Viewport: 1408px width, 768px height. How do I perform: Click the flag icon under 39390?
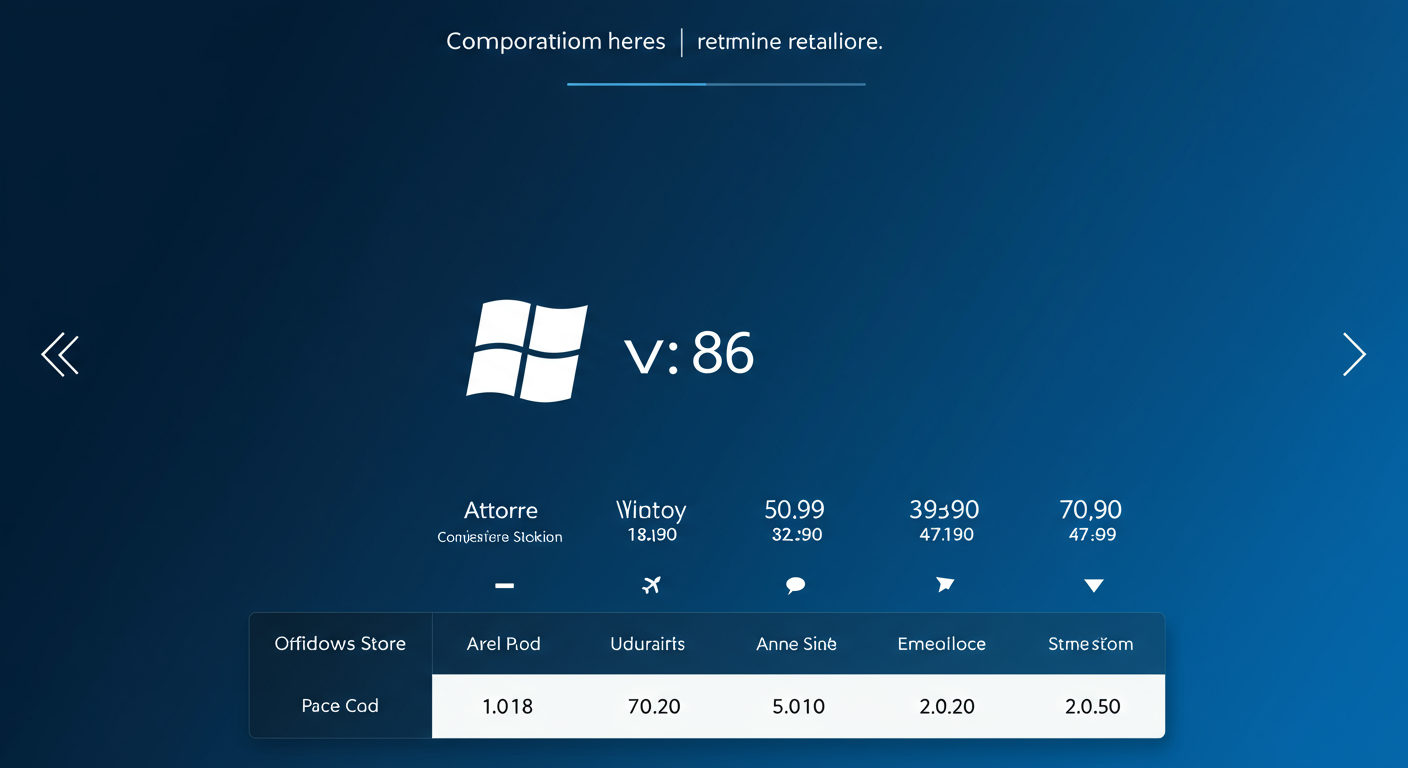coord(945,584)
